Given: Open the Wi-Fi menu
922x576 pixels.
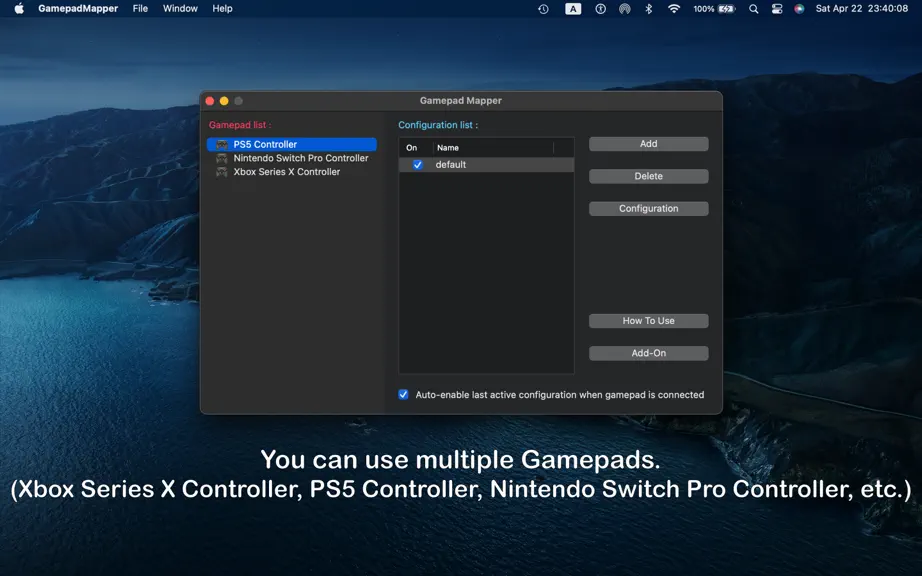Looking at the screenshot, I should click(x=674, y=9).
